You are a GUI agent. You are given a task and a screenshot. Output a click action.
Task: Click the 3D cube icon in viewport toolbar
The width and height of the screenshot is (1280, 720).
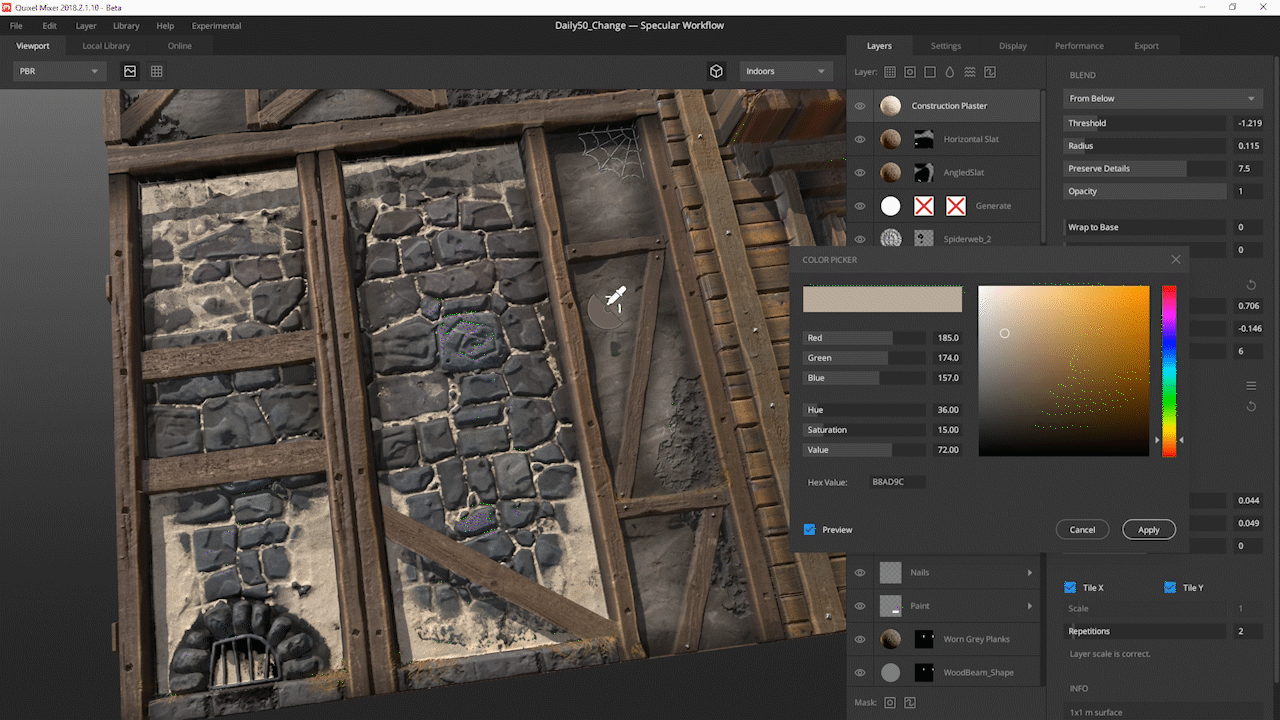716,71
